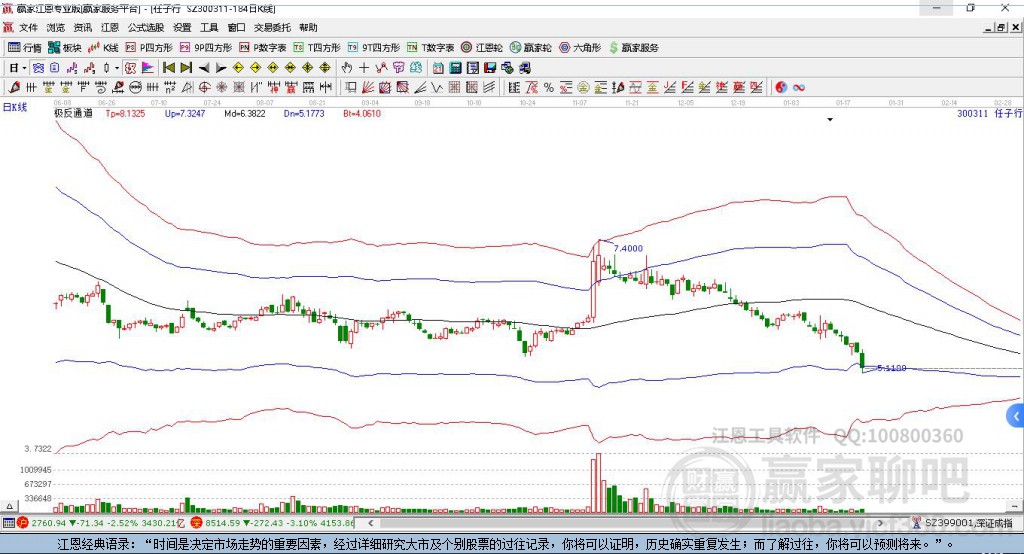Open the calendar icon in toolbar

pyautogui.click(x=438, y=68)
